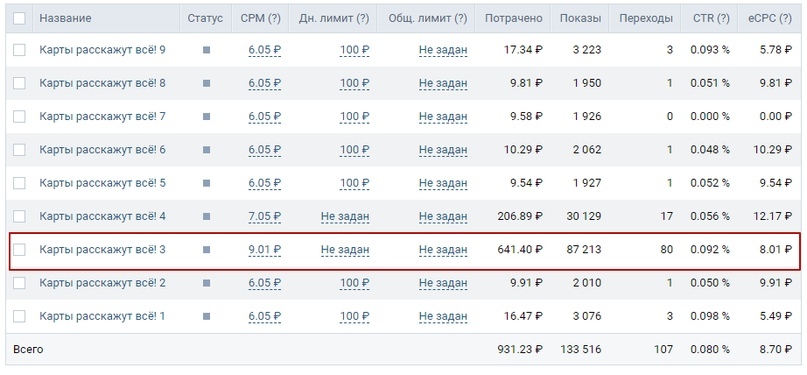This screenshot has width=807, height=375.
Task: Click status square icon of ad 8
Action: (x=206, y=83)
